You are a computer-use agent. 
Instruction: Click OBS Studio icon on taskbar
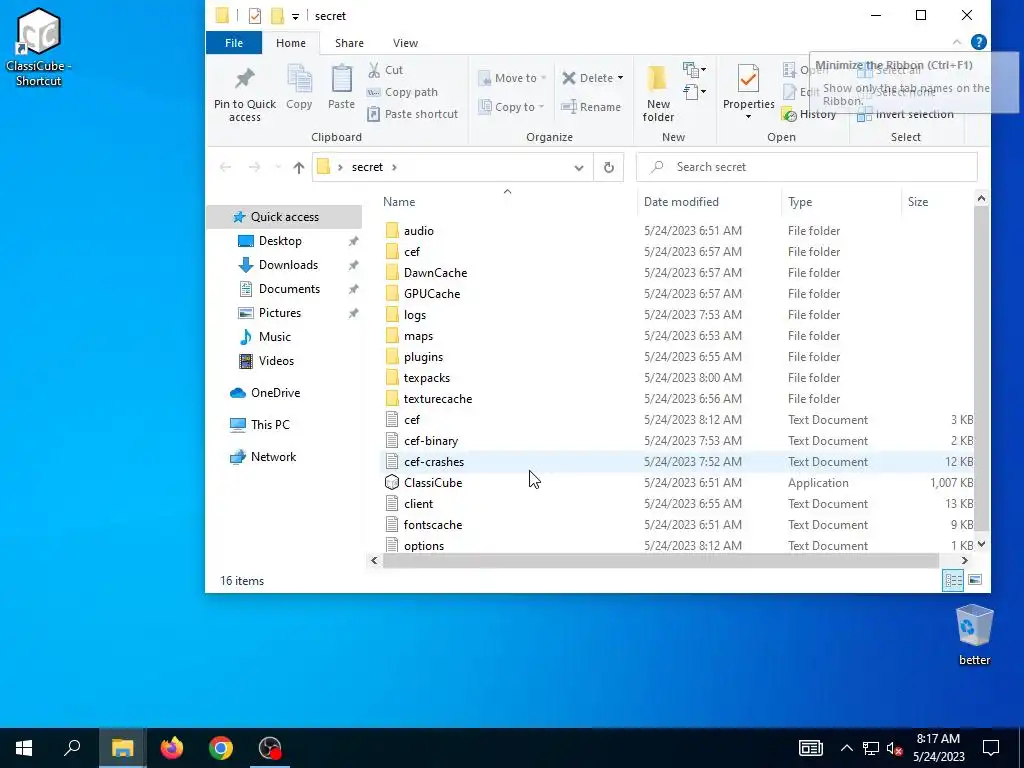[x=270, y=748]
